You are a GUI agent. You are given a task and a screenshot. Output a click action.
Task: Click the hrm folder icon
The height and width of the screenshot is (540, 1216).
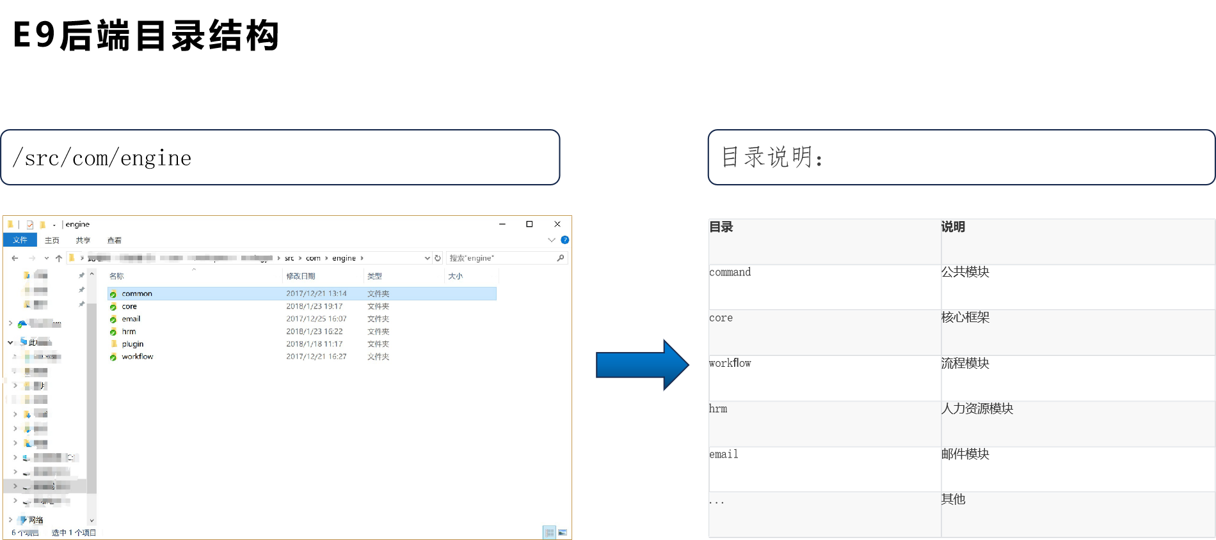point(113,331)
